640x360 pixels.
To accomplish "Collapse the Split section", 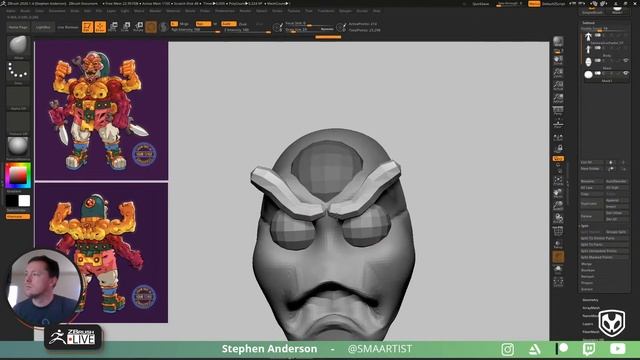I will coord(584,225).
